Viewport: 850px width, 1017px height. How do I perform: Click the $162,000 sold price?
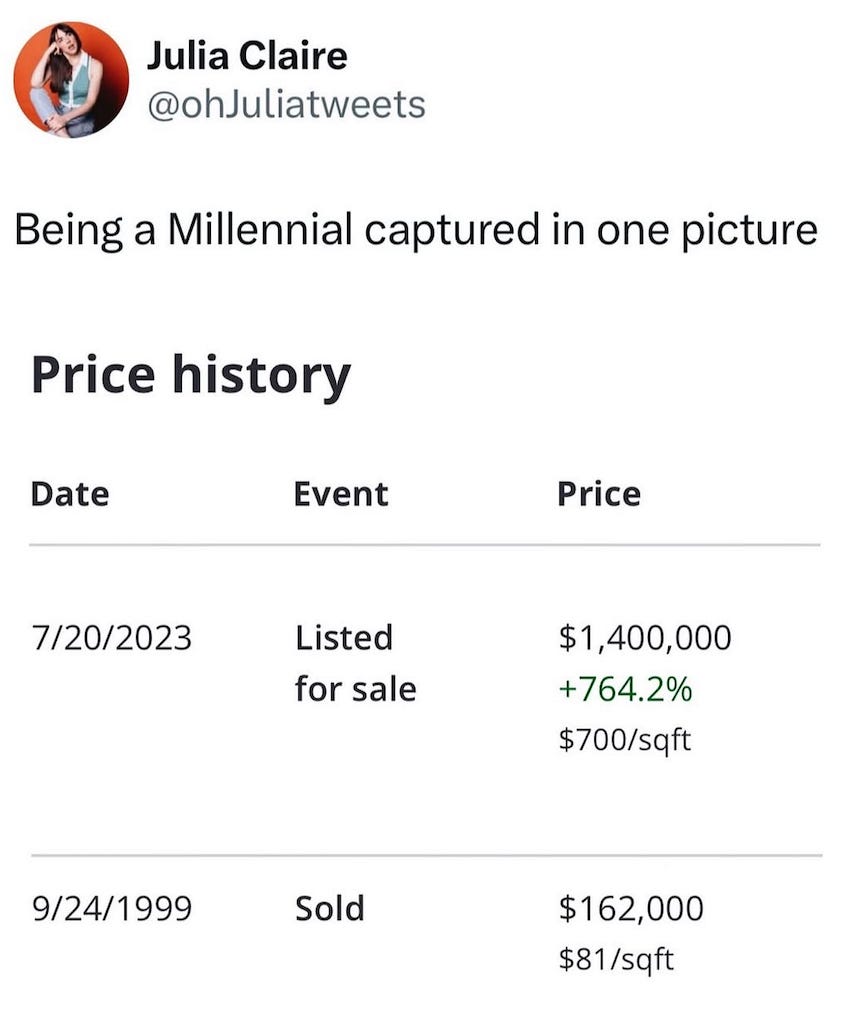pyautogui.click(x=631, y=908)
